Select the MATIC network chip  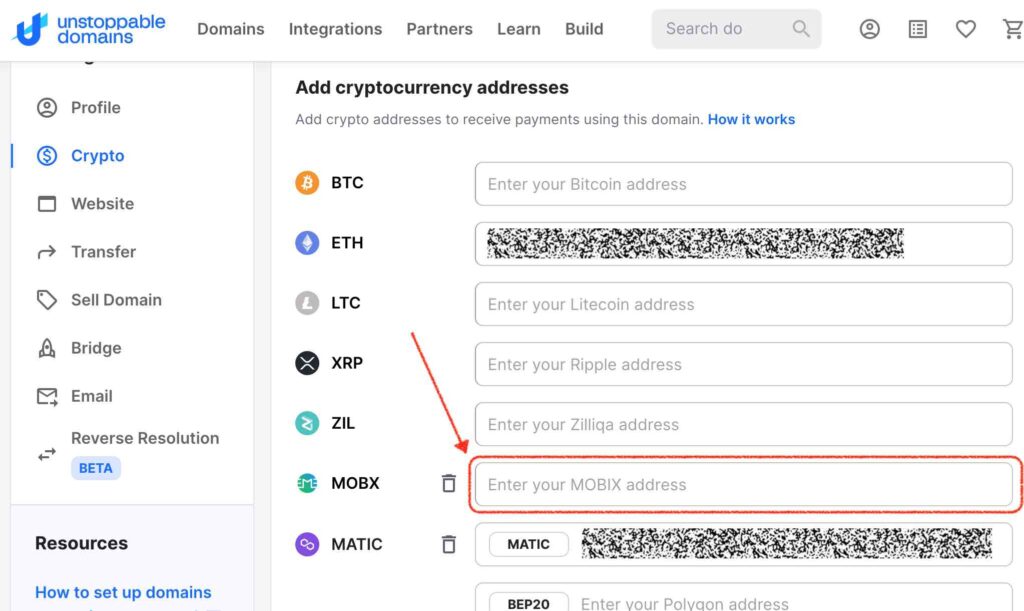(528, 544)
